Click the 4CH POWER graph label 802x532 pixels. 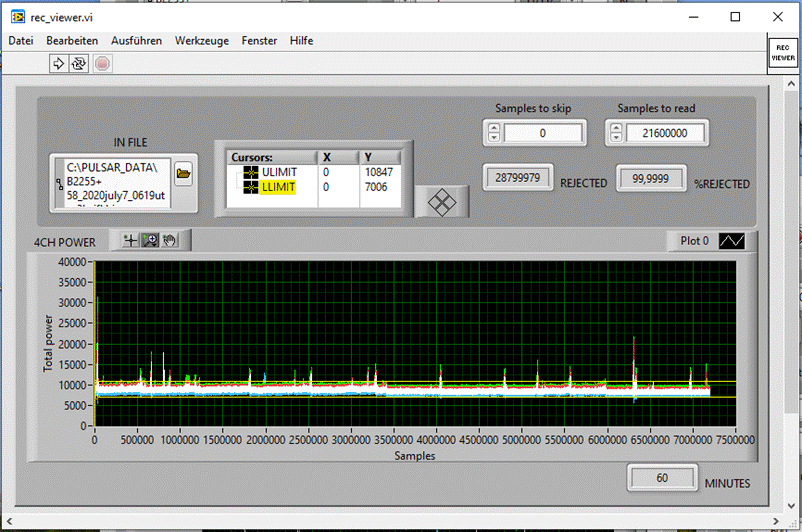(x=65, y=242)
